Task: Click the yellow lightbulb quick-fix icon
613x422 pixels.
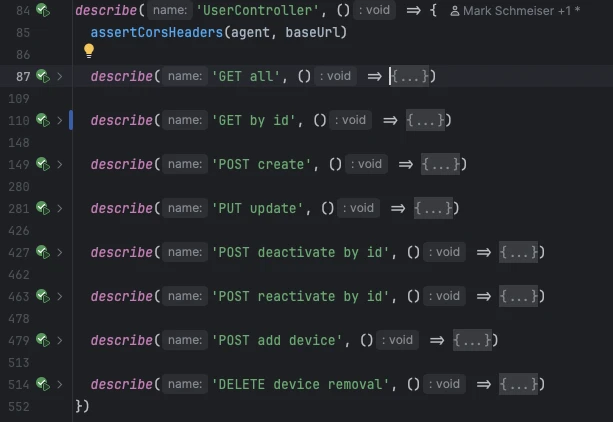Action: click(89, 50)
